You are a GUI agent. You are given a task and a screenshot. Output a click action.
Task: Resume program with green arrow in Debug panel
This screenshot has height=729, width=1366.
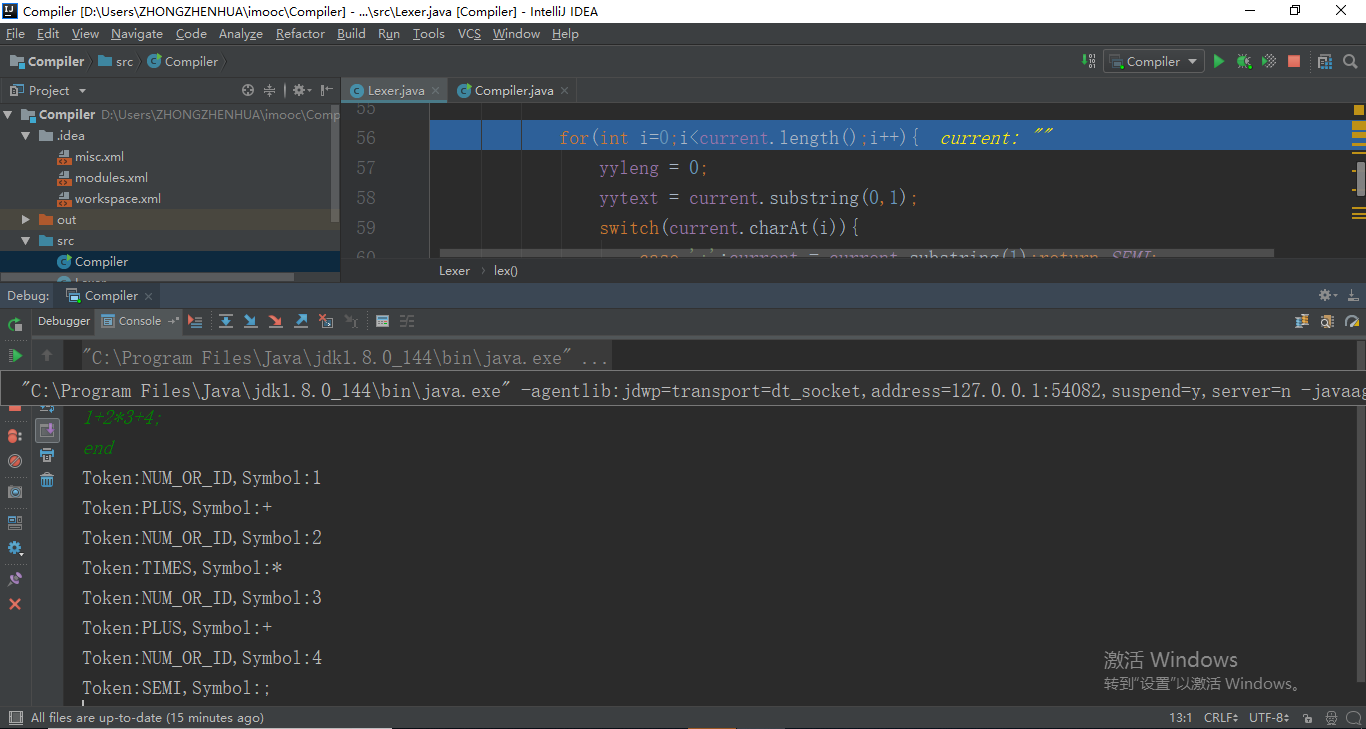(x=15, y=355)
